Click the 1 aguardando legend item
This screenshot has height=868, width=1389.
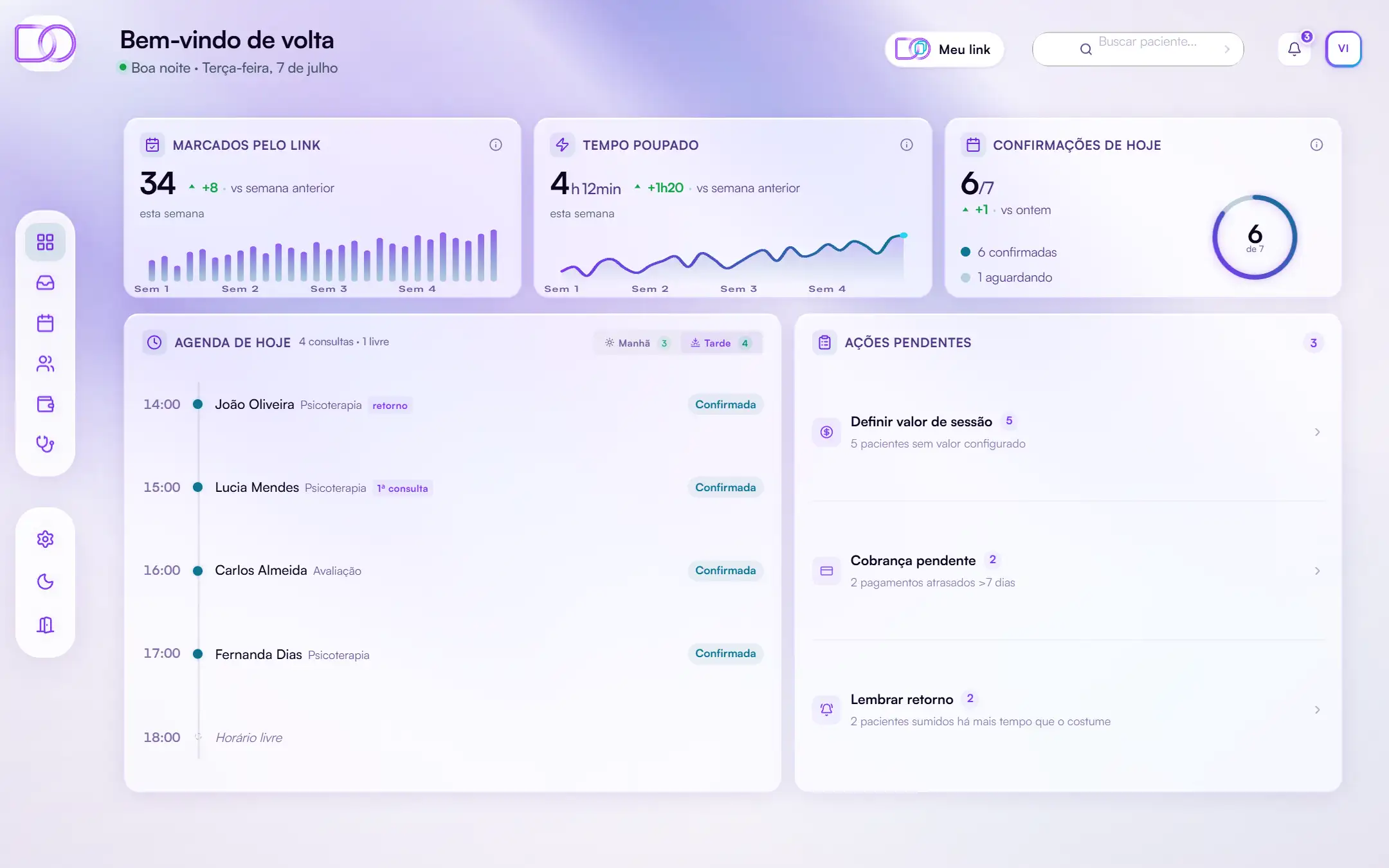tap(1006, 277)
